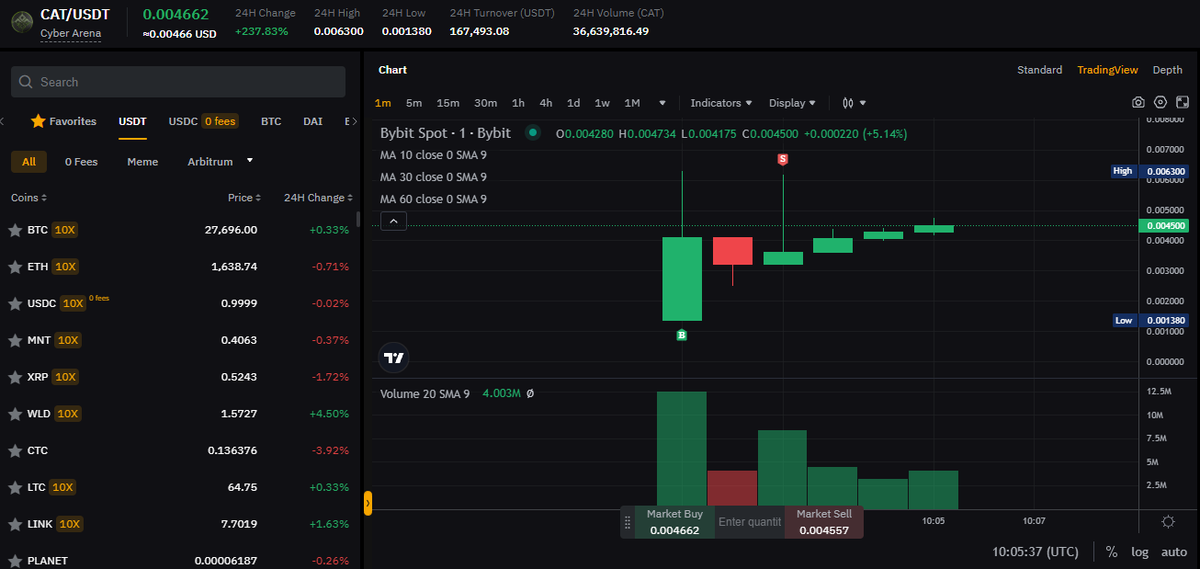
Task: Collapse the indicator legend with the chevron
Action: tap(393, 221)
